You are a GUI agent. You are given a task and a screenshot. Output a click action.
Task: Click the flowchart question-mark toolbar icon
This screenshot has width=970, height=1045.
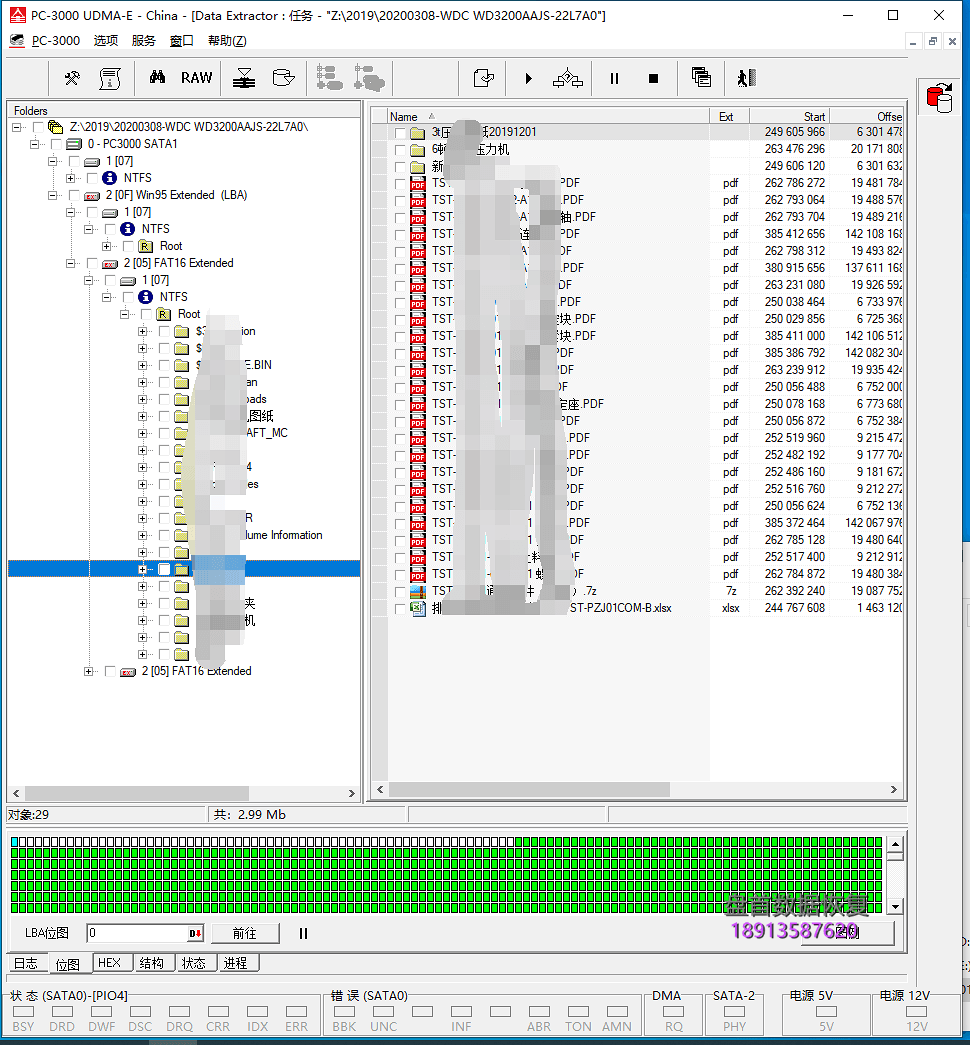[568, 78]
